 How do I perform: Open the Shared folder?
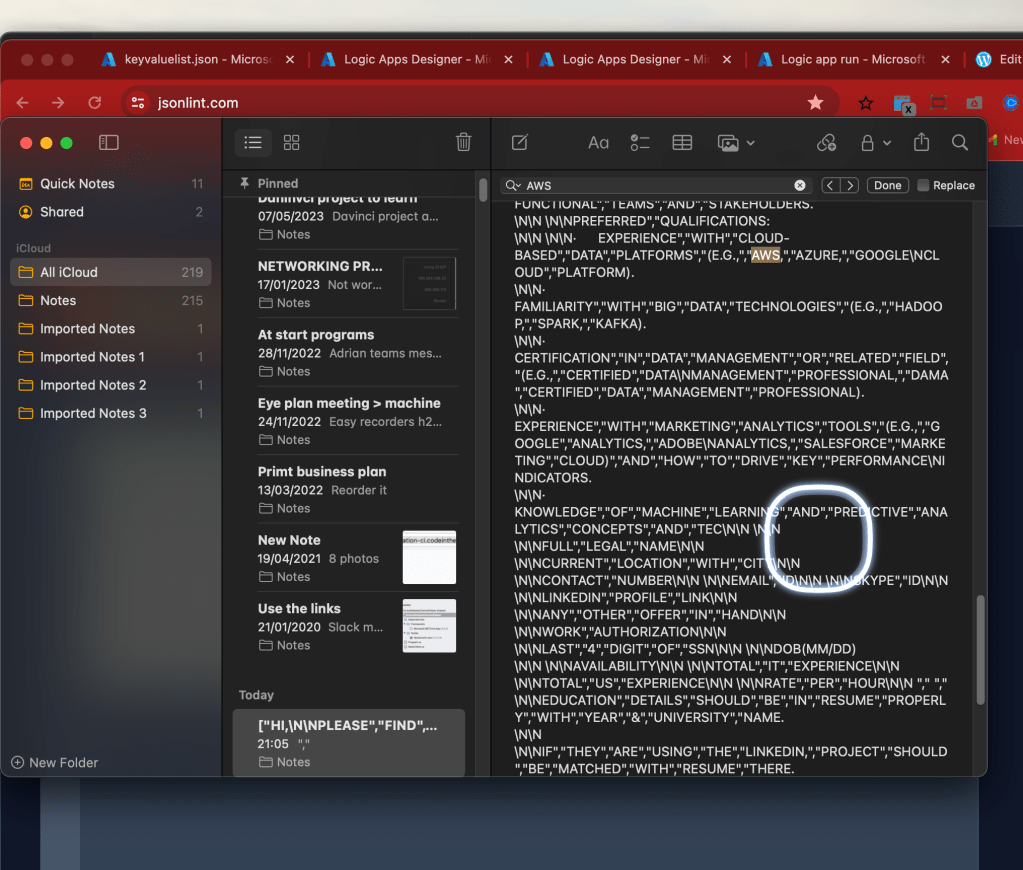(111, 212)
